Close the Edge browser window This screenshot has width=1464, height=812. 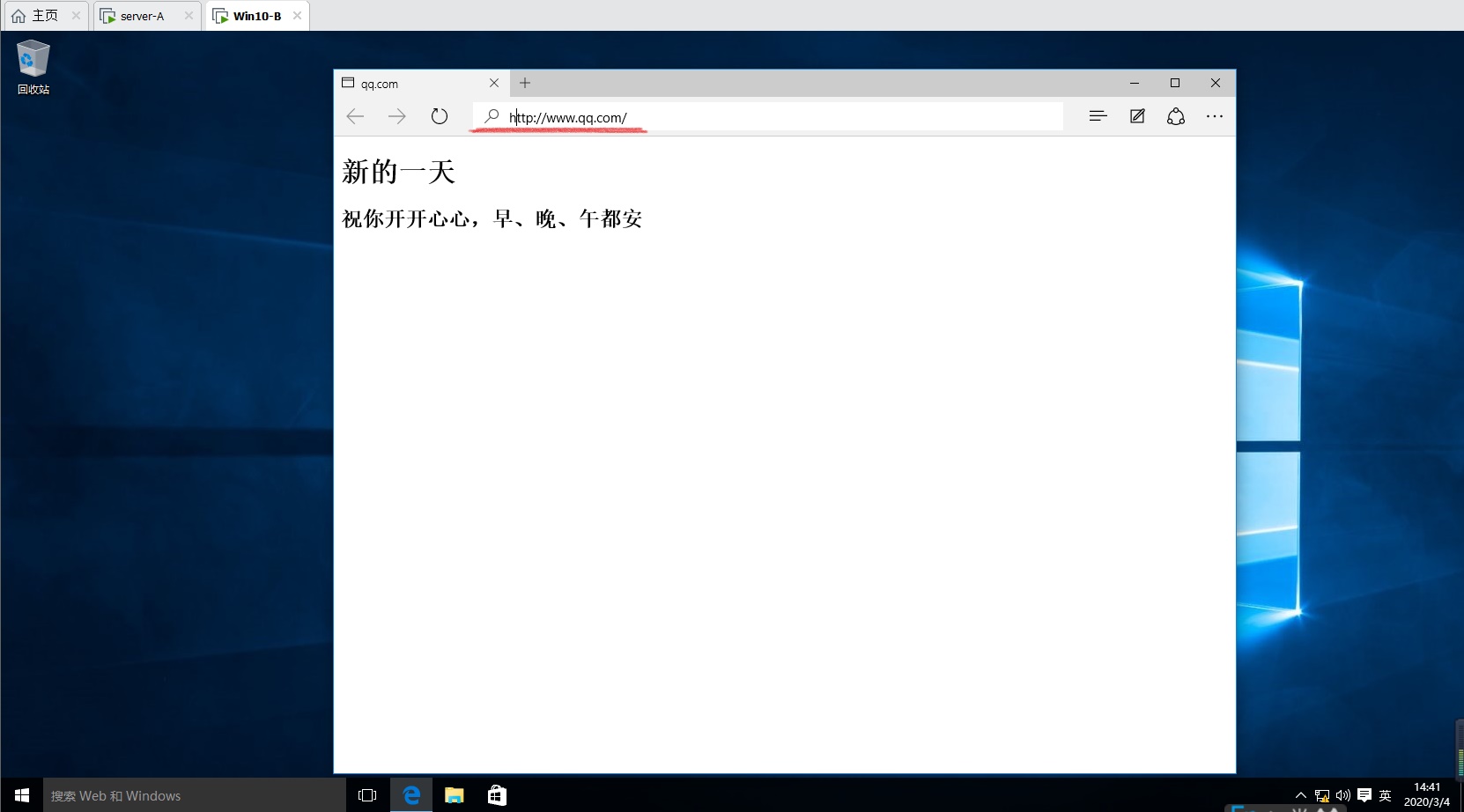coord(1216,83)
